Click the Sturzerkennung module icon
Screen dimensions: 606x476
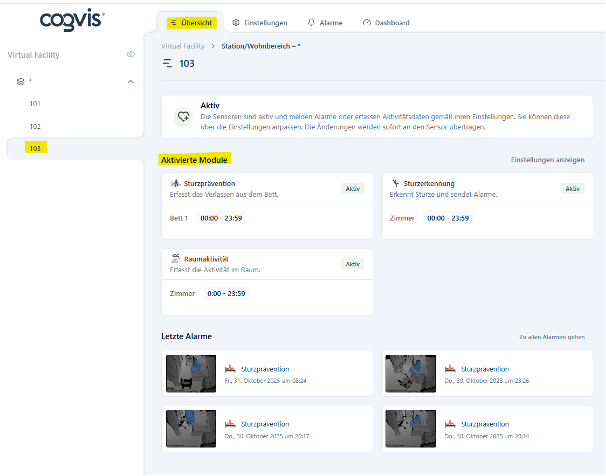click(x=396, y=184)
